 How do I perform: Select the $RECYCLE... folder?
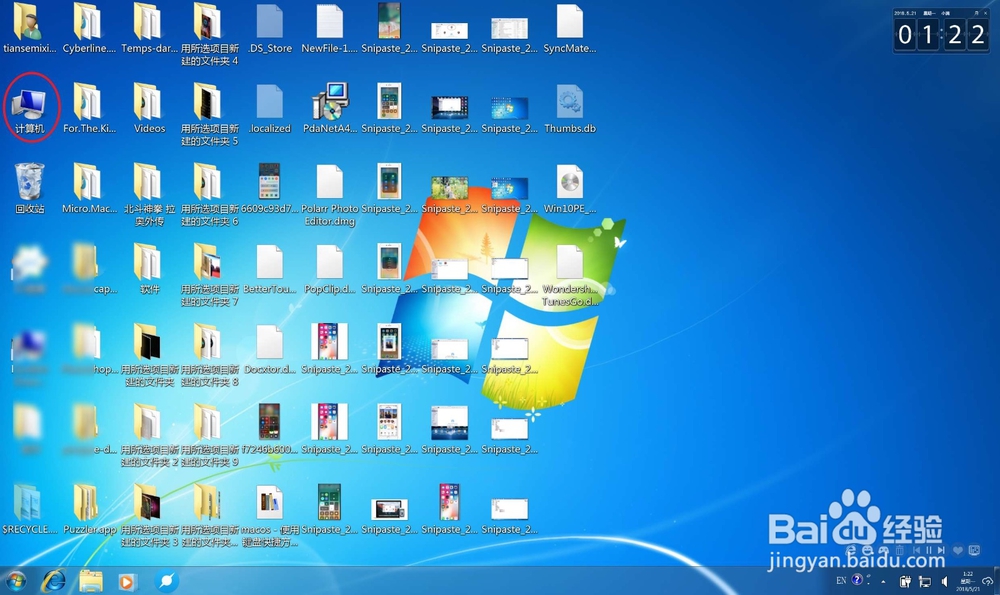(29, 510)
